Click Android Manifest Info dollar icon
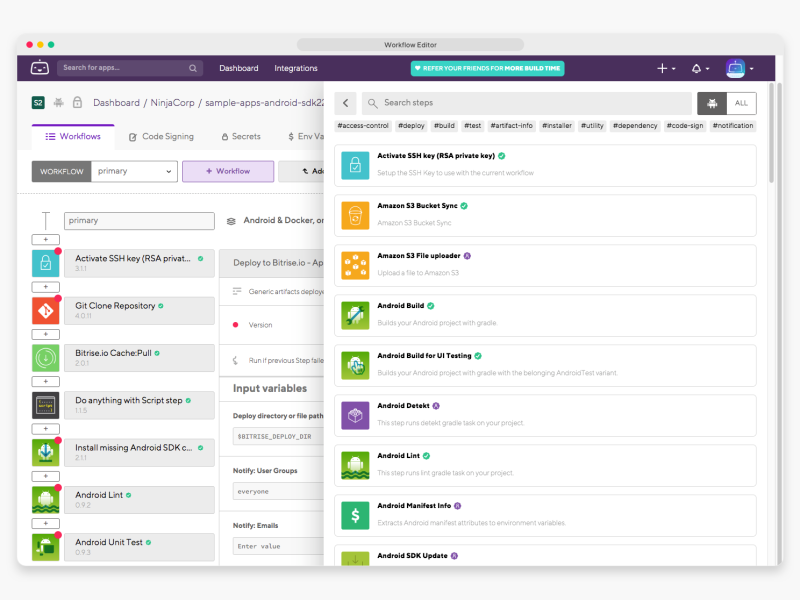 [x=355, y=515]
